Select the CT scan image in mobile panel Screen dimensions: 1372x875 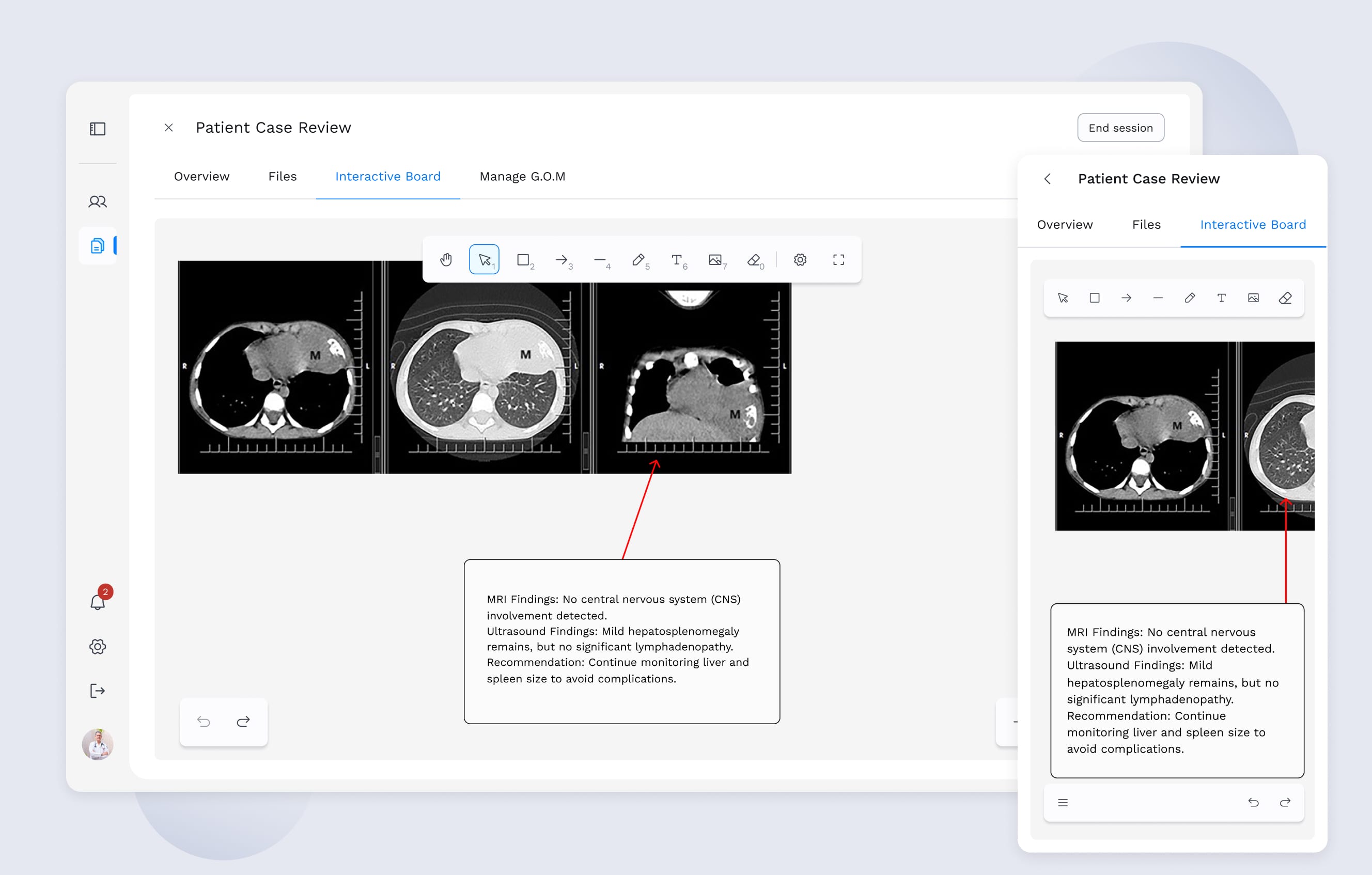(x=1184, y=436)
